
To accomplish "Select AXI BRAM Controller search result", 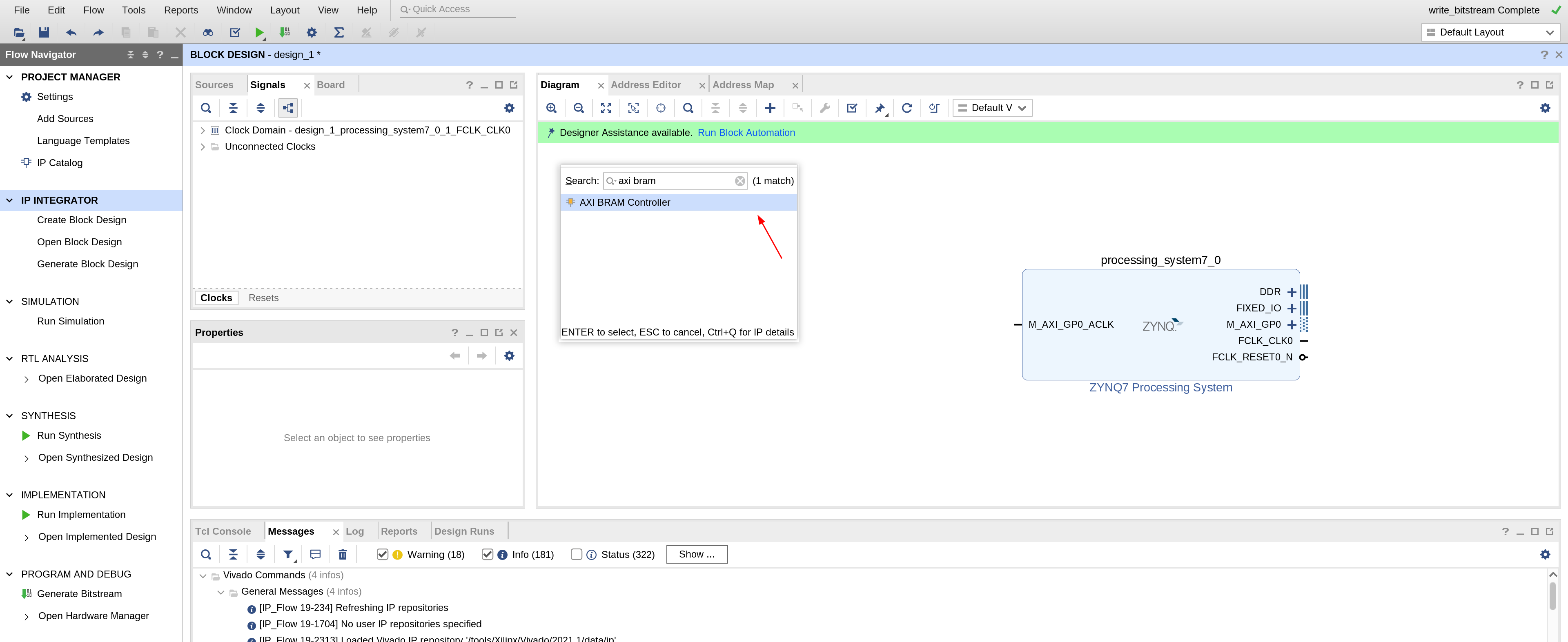I will [624, 202].
